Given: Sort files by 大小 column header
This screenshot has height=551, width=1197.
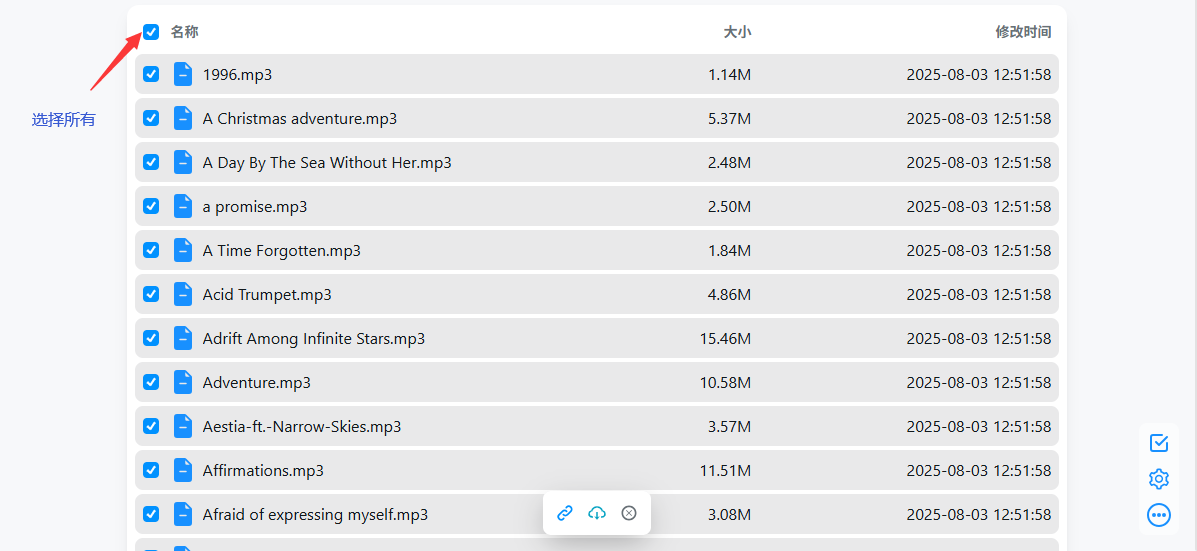Looking at the screenshot, I should [737, 32].
